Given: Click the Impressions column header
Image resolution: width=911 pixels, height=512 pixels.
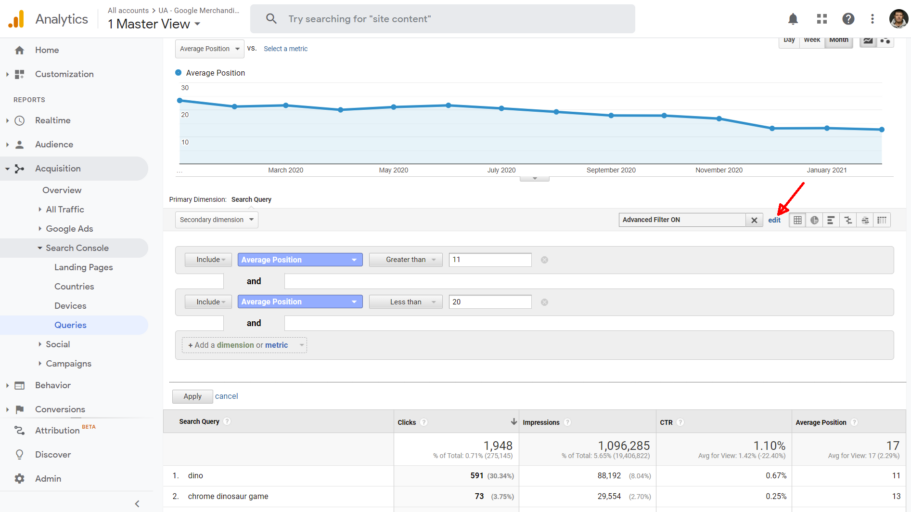Looking at the screenshot, I should point(541,423).
